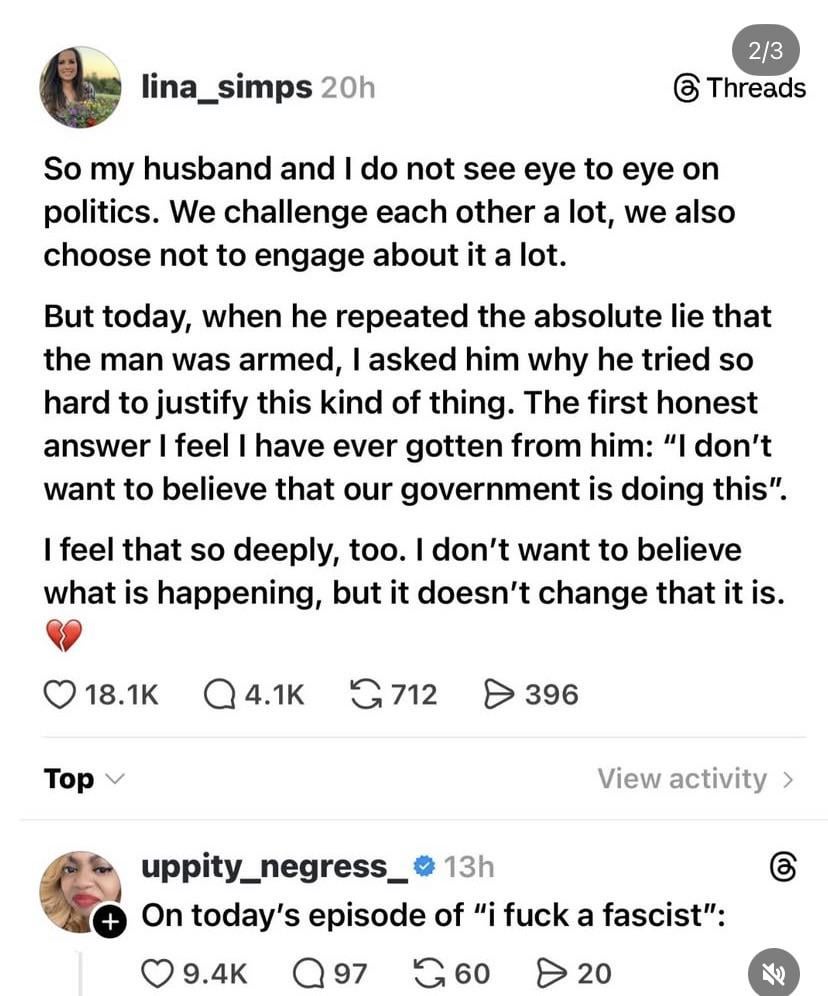The width and height of the screenshot is (828, 996).
Task: Like the uppity_negress_ reply
Action: coord(155,972)
